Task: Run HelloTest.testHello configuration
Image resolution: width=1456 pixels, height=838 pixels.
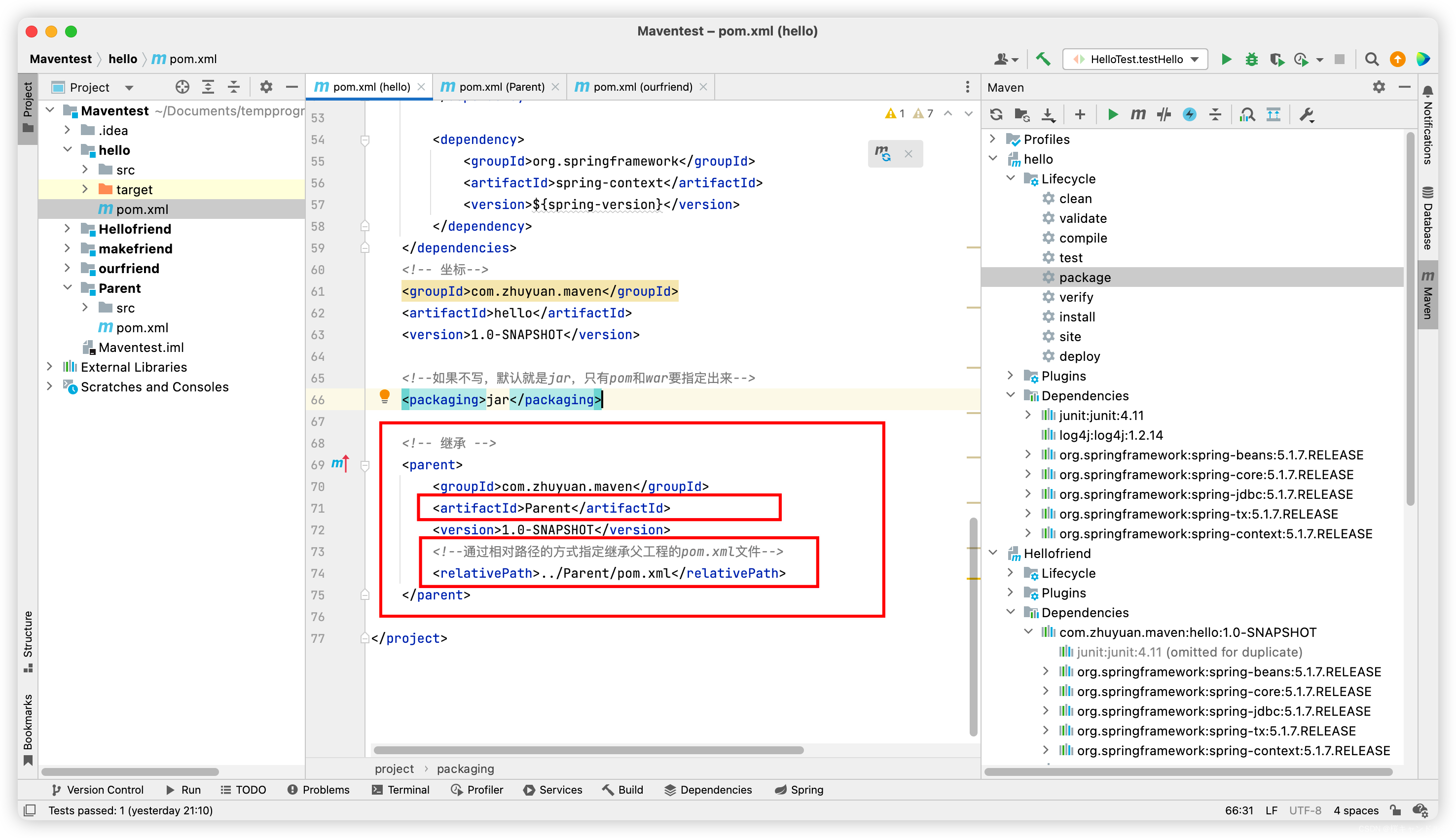Action: click(x=1226, y=59)
